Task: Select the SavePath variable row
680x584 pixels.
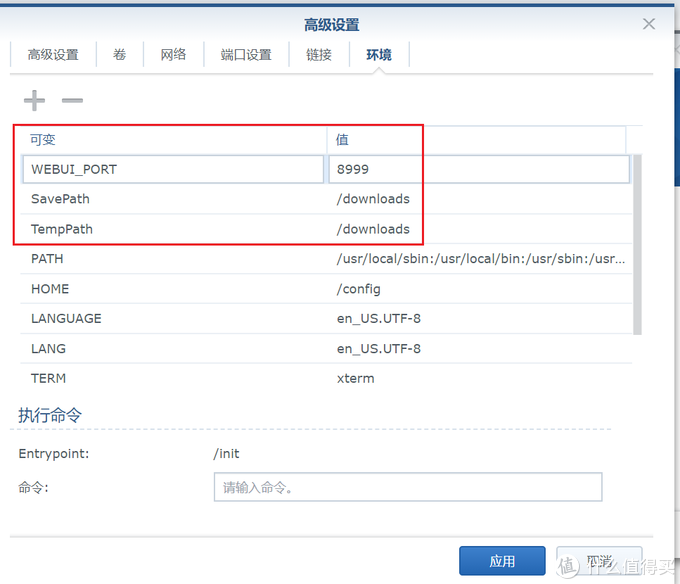Action: [172, 199]
